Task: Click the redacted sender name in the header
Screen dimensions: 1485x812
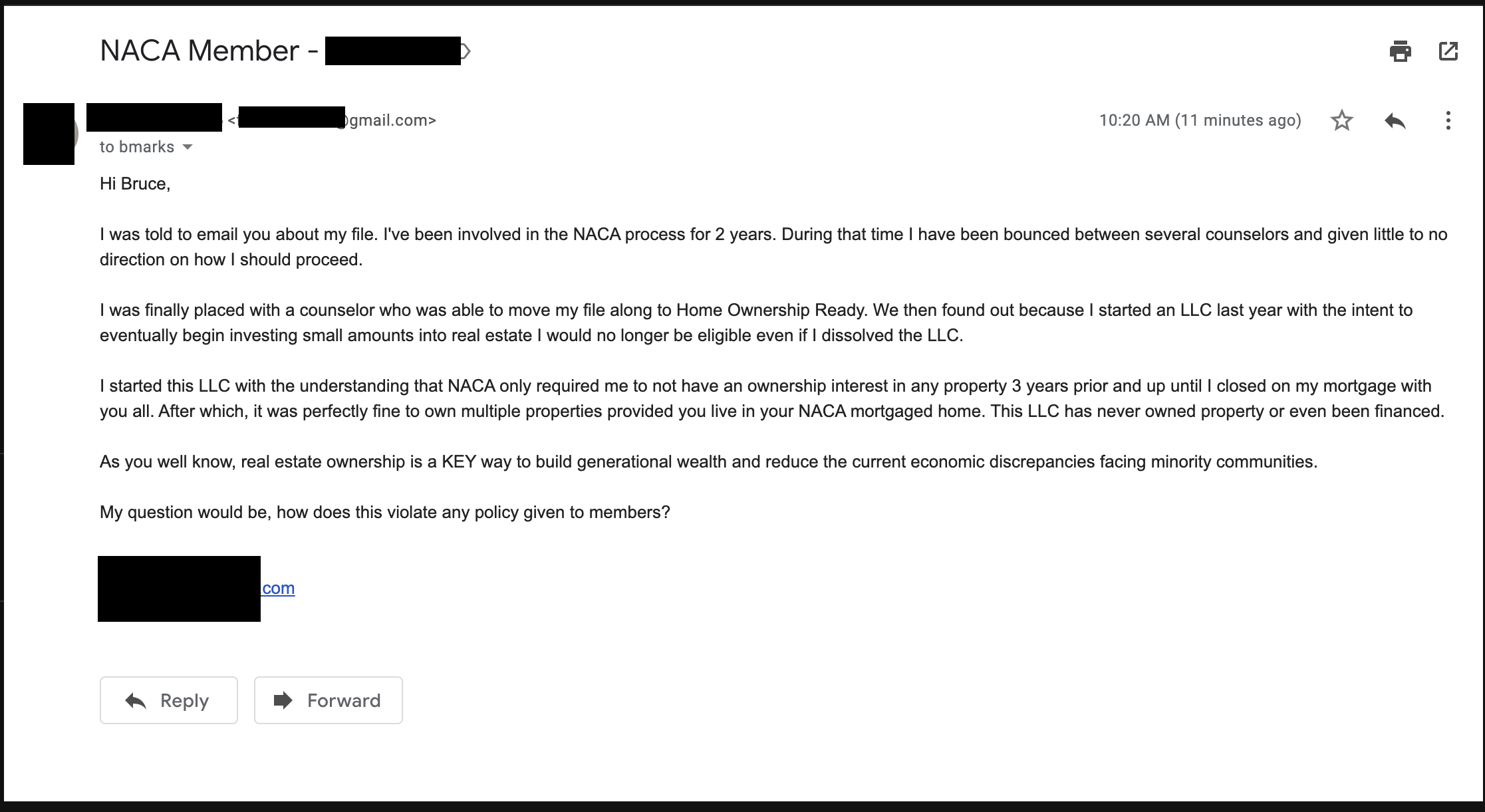Action: (154, 118)
